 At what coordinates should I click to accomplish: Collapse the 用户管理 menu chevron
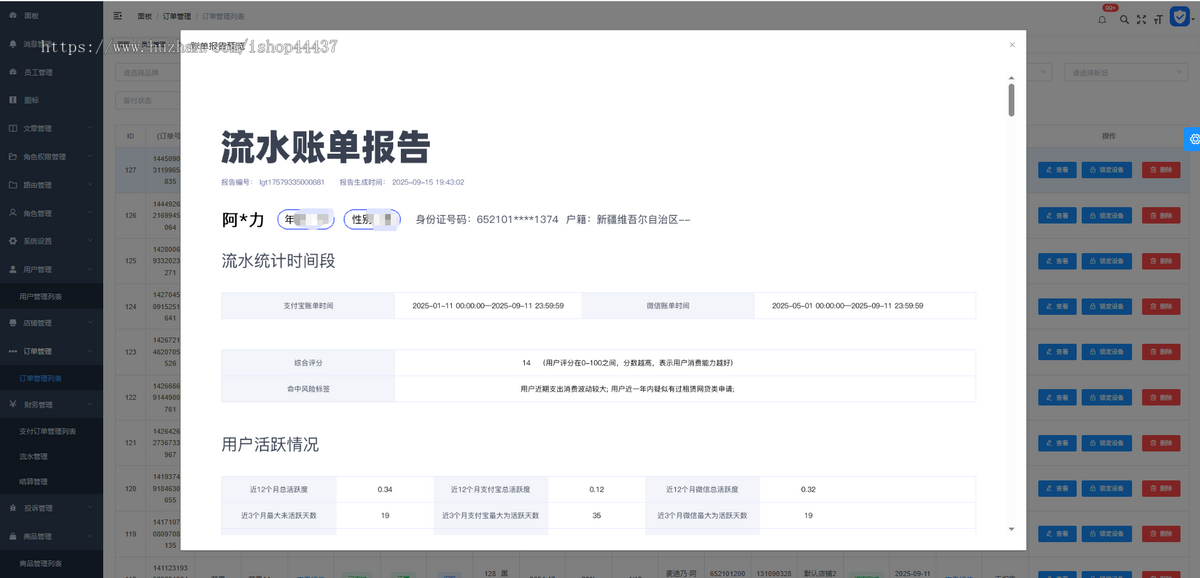click(x=90, y=269)
